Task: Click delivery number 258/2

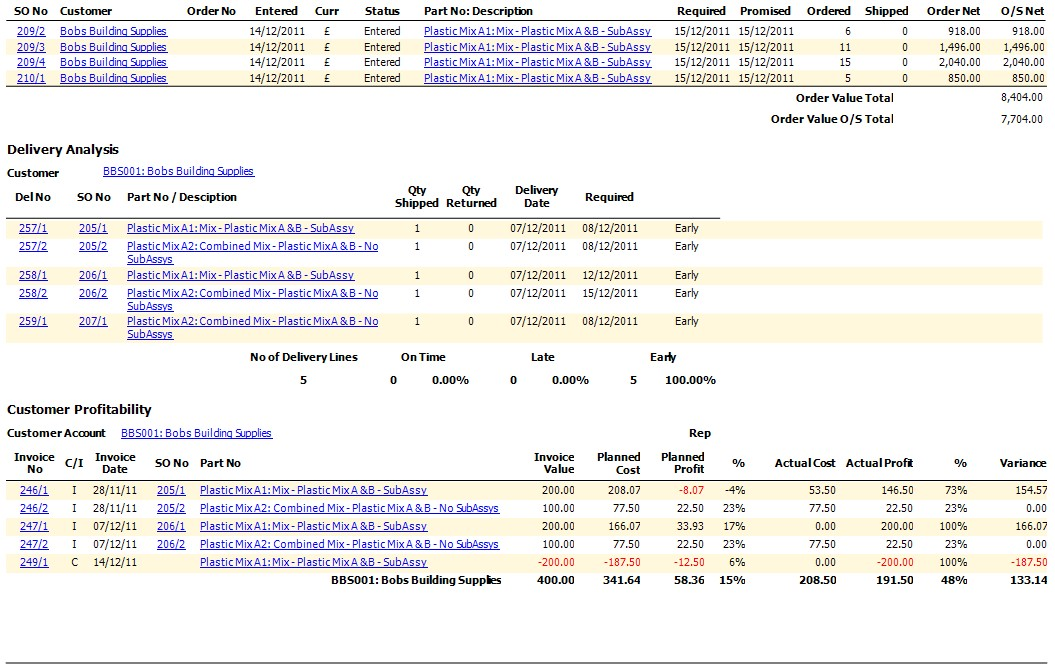Action: coord(33,293)
